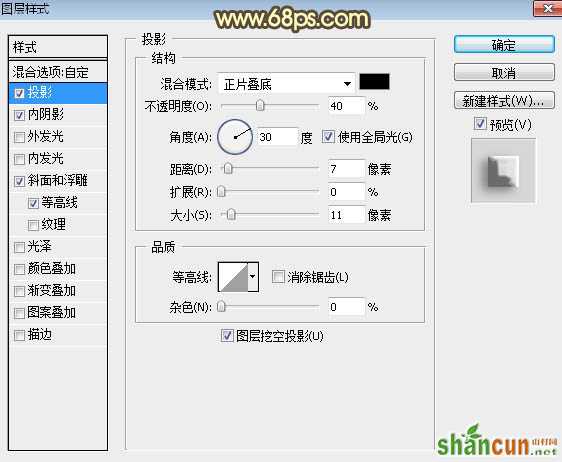Toggle the 使用全局光 checkbox
562x462 pixels.
328,137
